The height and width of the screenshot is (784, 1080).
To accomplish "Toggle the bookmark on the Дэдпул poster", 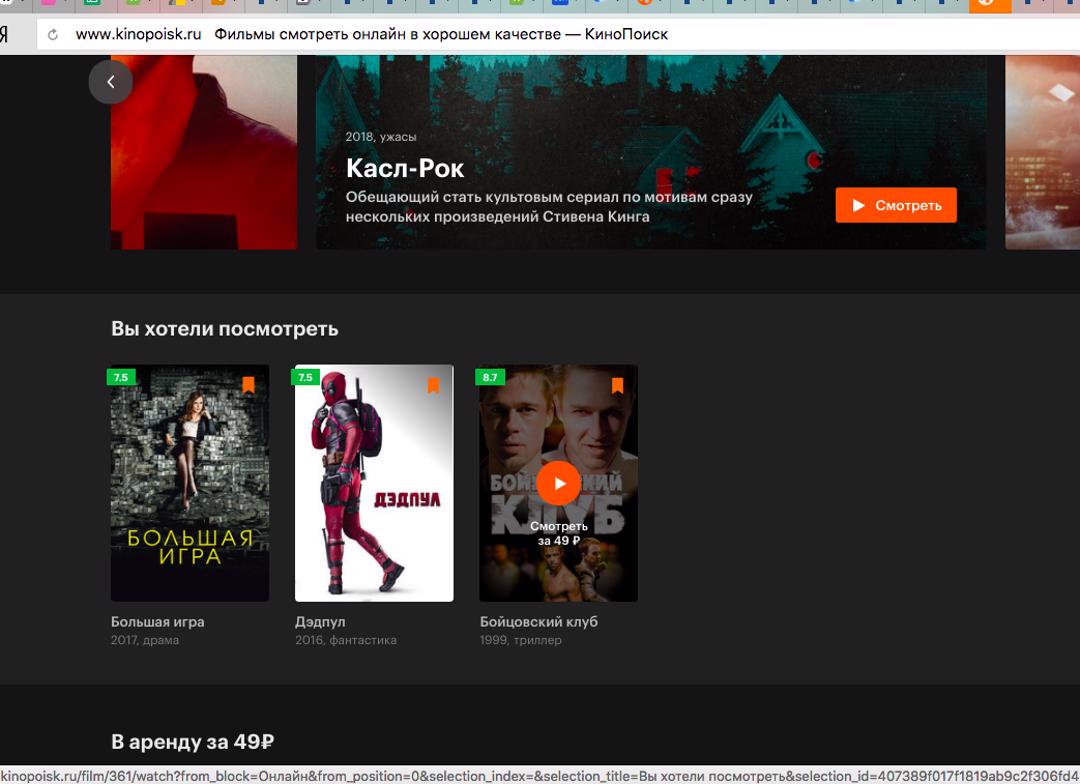I will (x=433, y=385).
